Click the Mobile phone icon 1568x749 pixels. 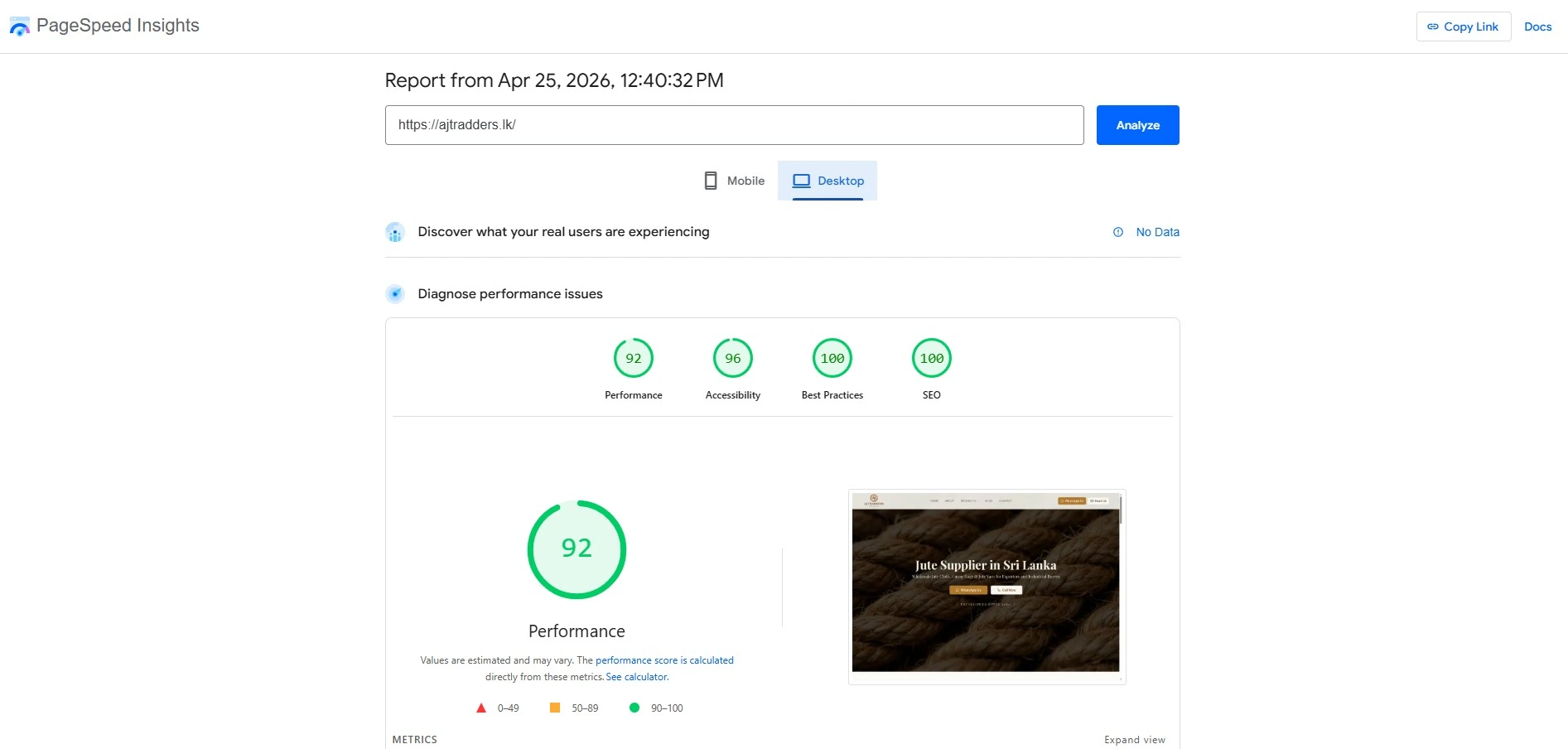click(711, 181)
